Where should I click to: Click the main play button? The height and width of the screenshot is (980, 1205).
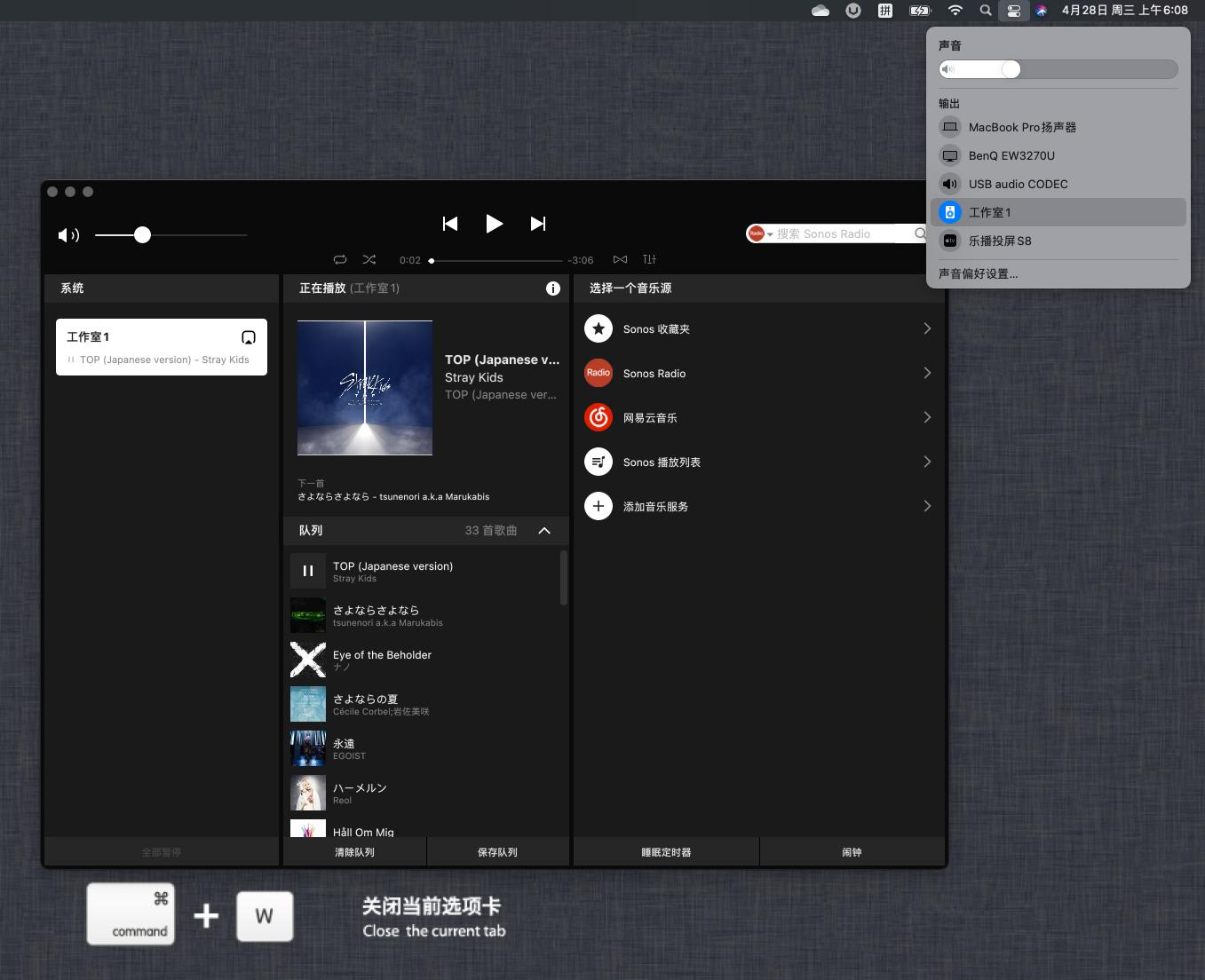coord(495,224)
